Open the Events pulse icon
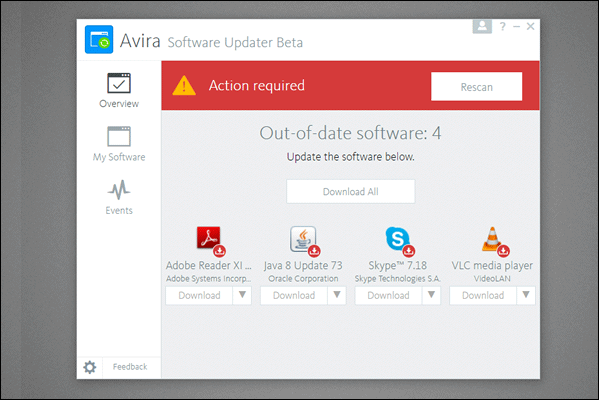 pos(119,190)
